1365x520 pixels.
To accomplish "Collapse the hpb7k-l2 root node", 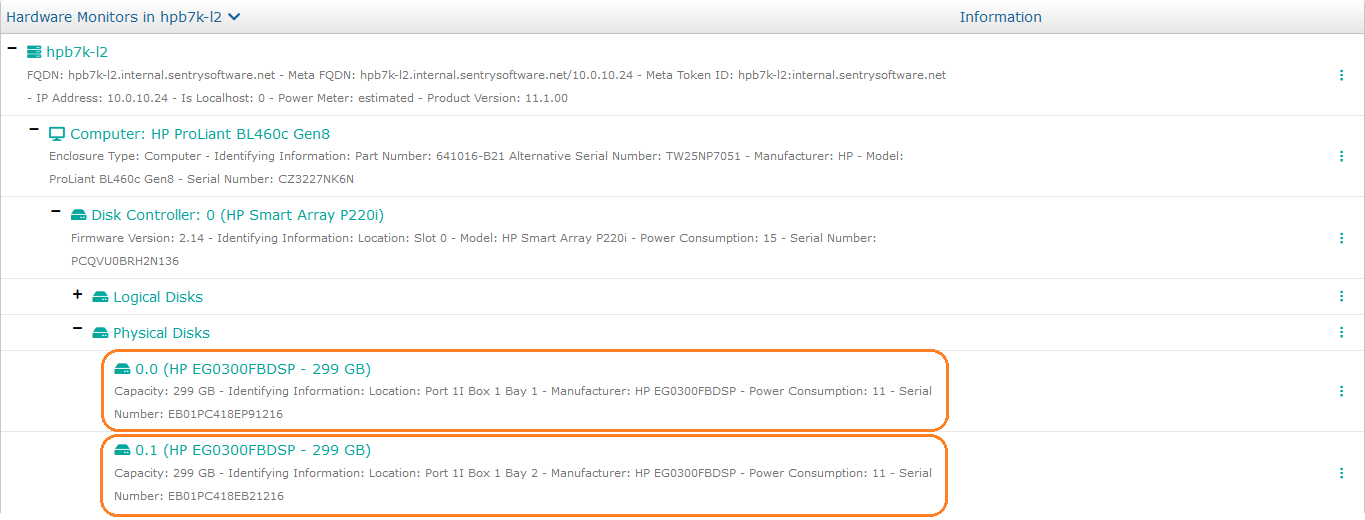I will 12,48.
